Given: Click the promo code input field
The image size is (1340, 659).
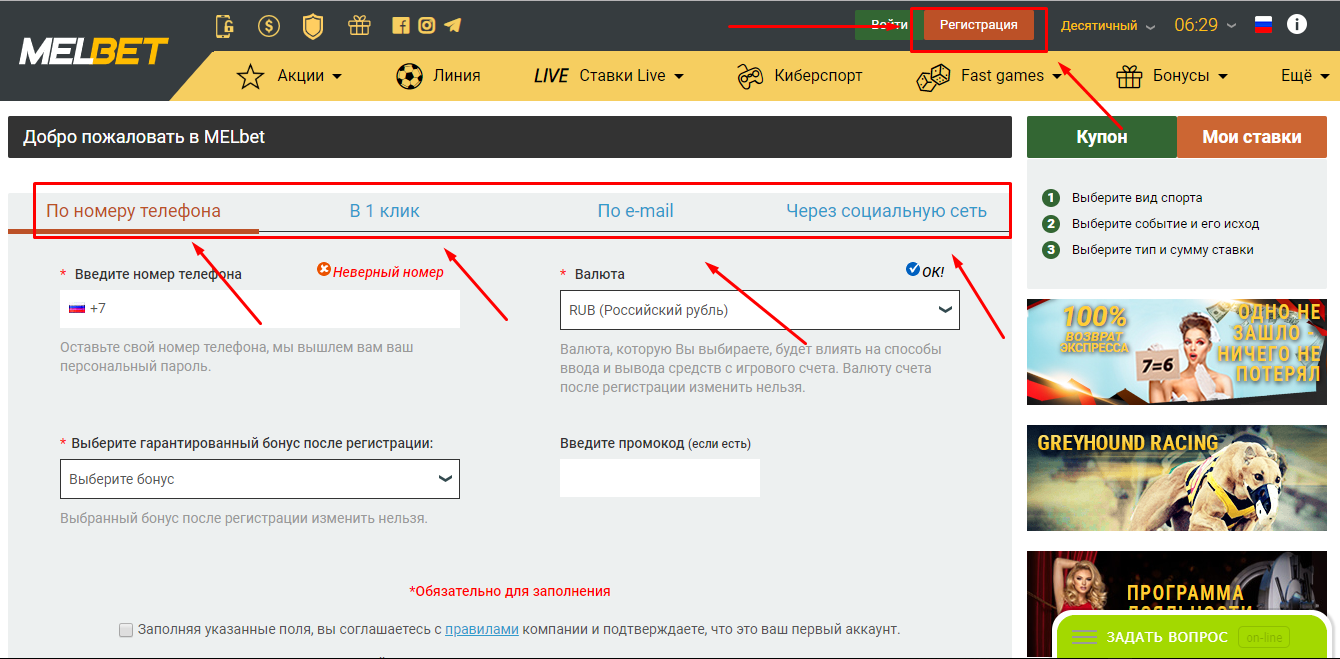Looking at the screenshot, I should 659,478.
